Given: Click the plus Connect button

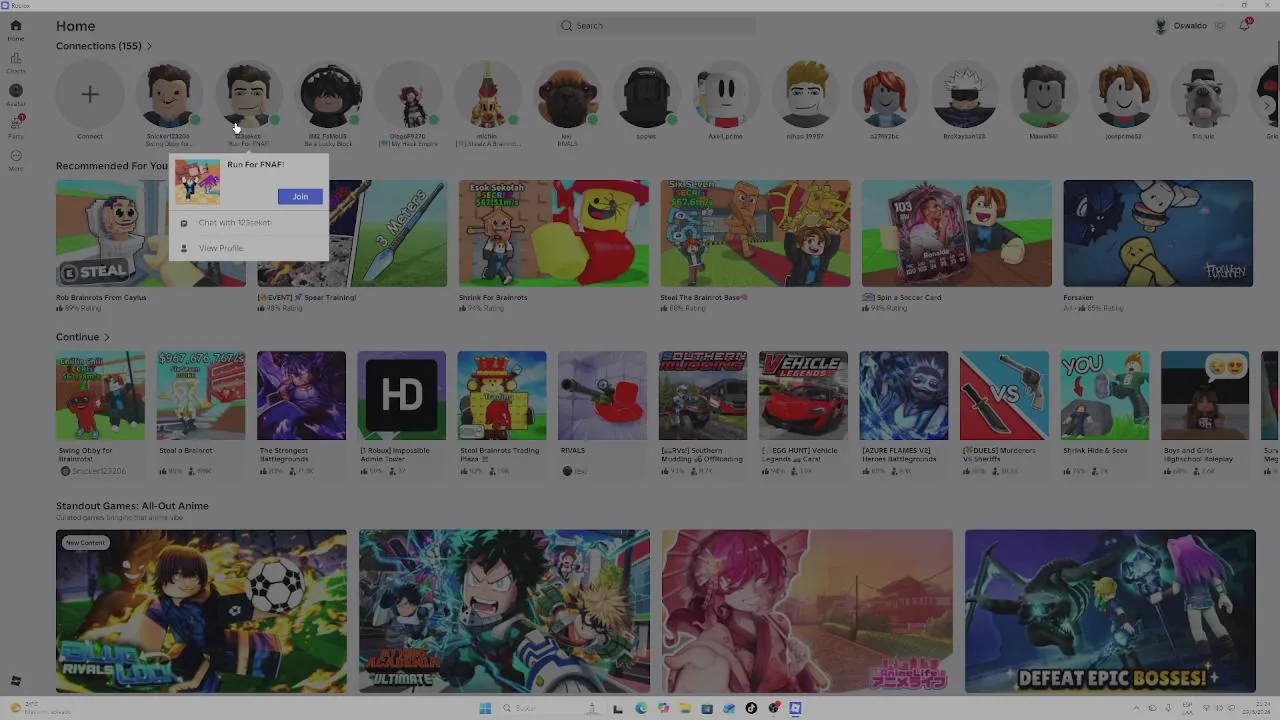Looking at the screenshot, I should pos(90,95).
